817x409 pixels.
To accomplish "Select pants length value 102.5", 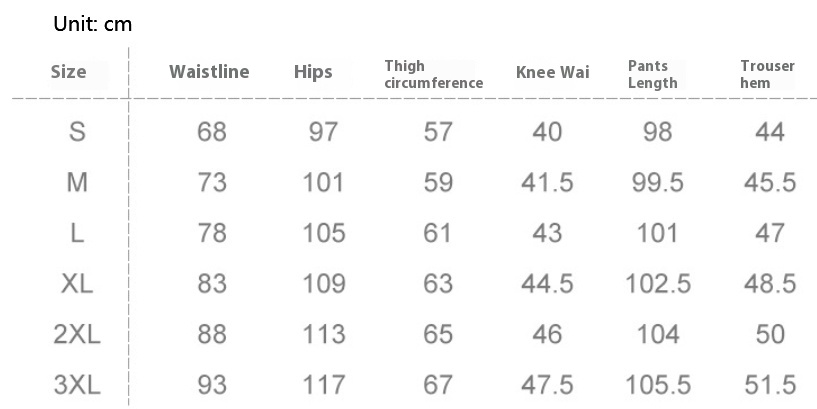I will point(658,284).
